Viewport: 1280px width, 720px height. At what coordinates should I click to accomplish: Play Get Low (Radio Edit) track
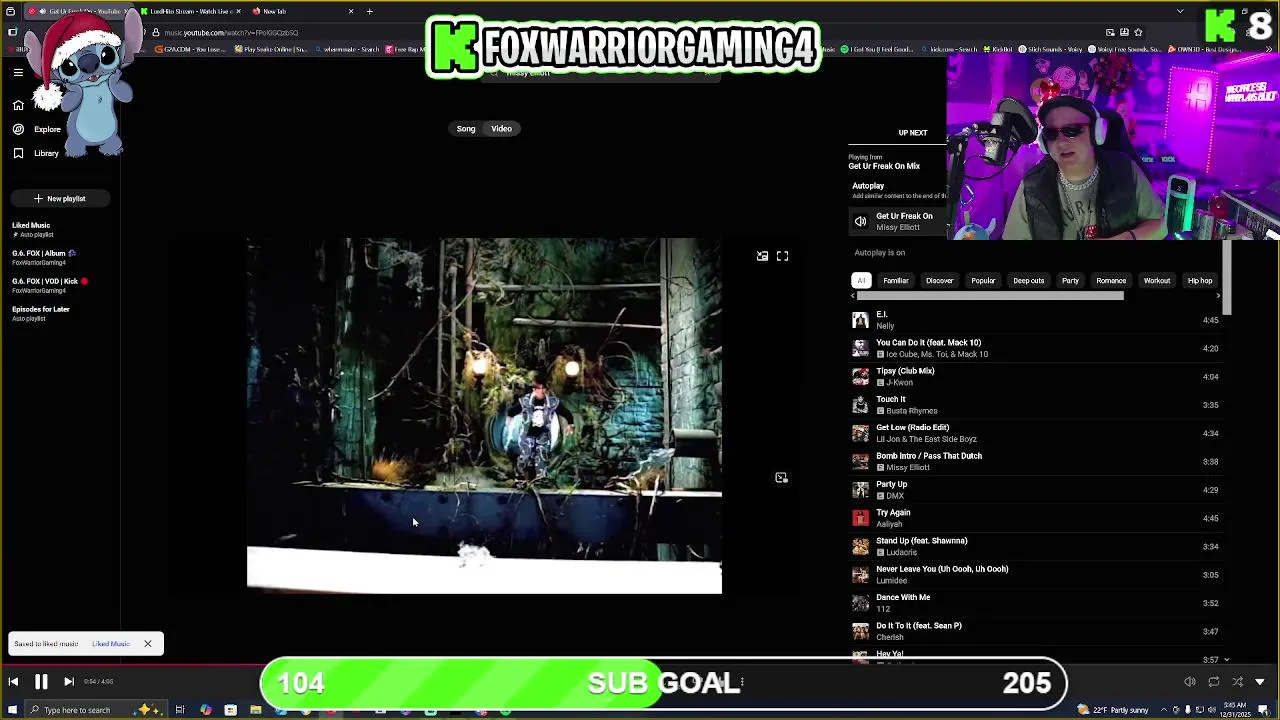coord(1034,433)
